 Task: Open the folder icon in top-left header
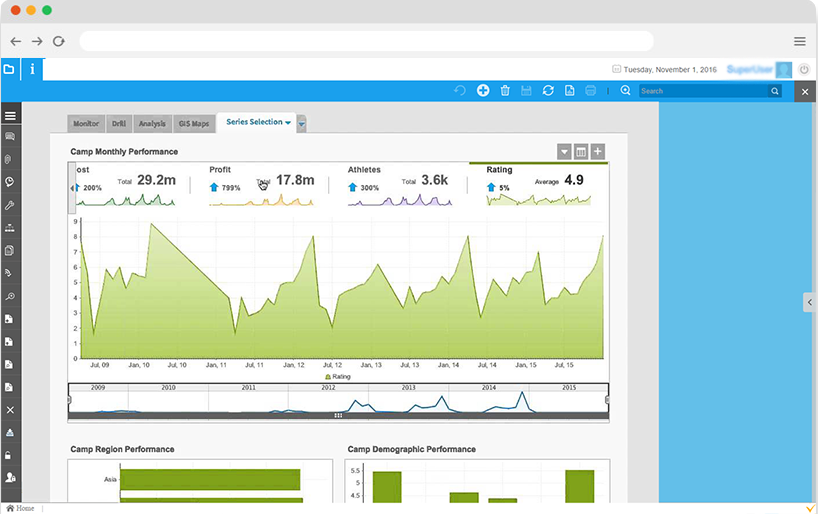tap(9, 69)
